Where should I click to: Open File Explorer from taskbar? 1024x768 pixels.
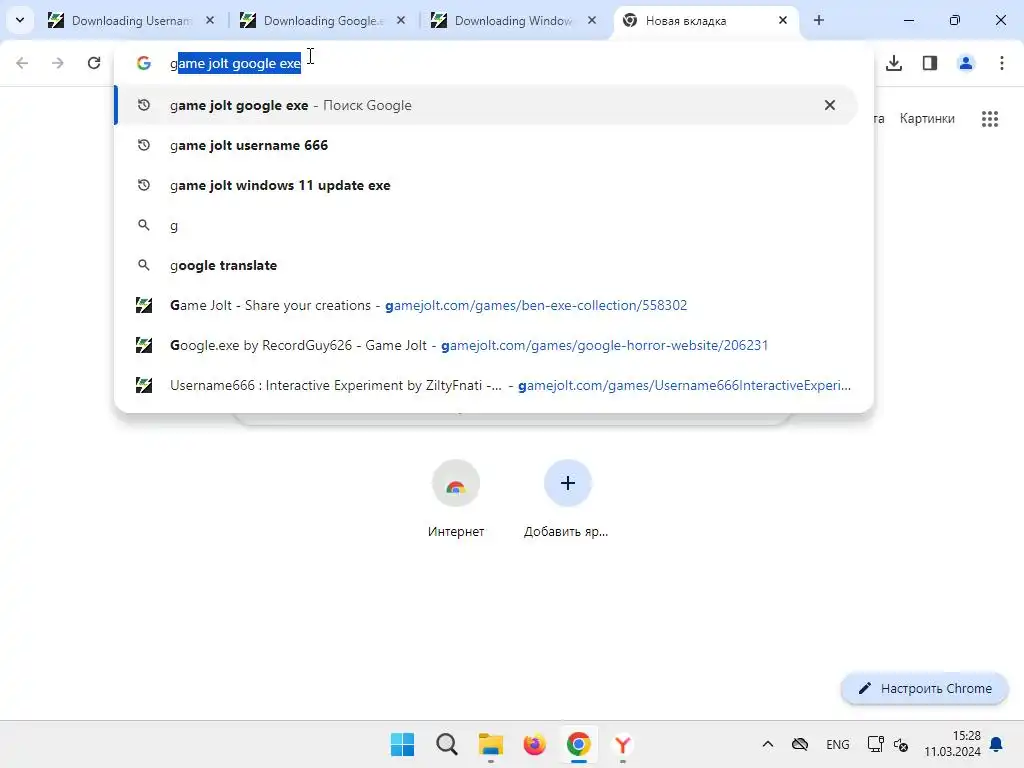(x=490, y=744)
